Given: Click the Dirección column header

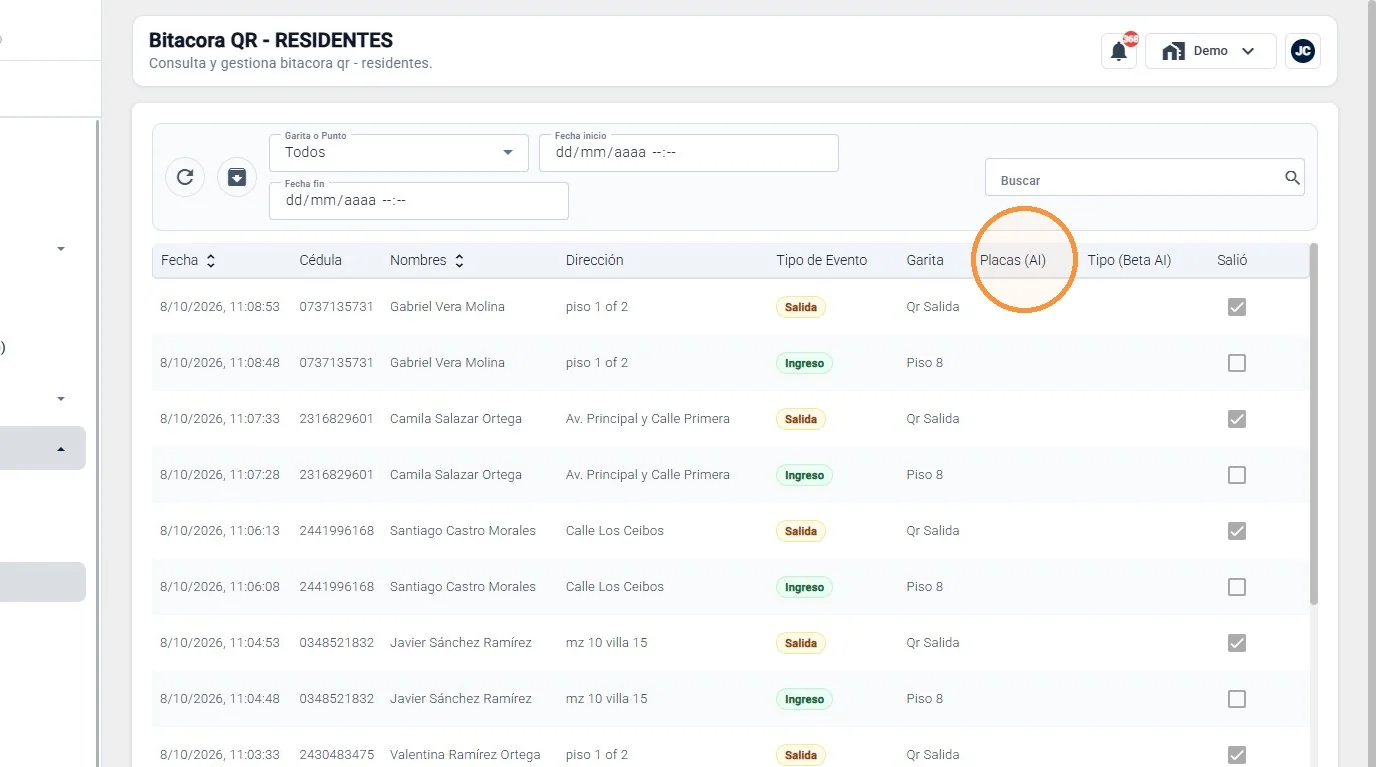Looking at the screenshot, I should tap(595, 260).
